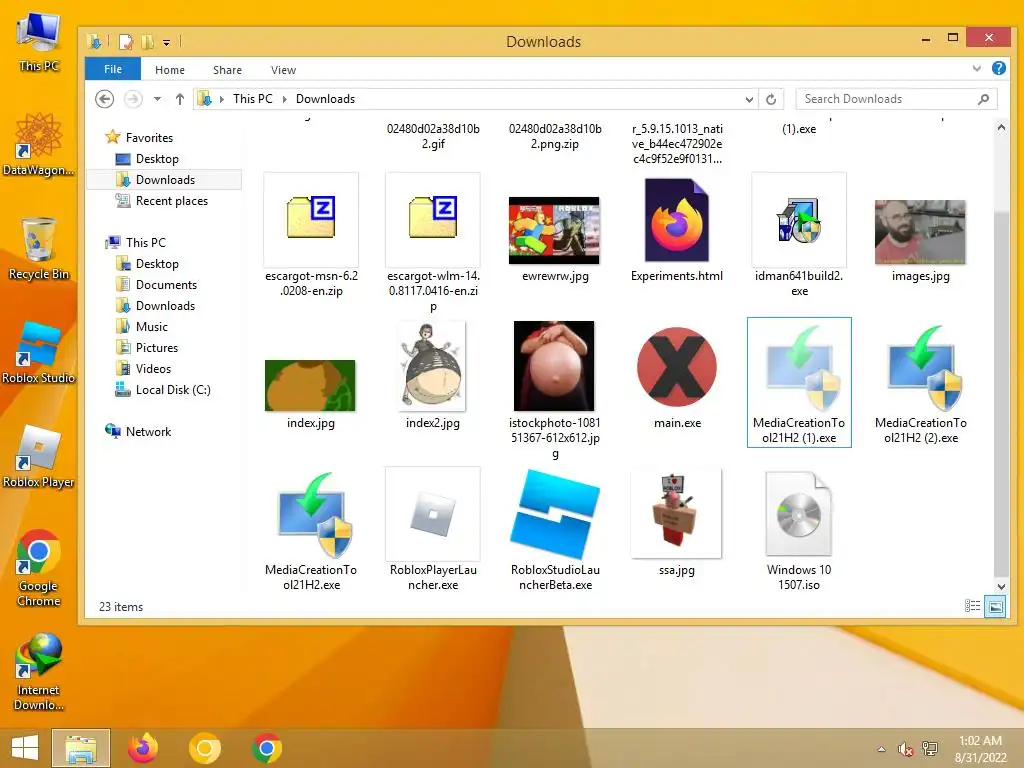The height and width of the screenshot is (768, 1024).
Task: Click the Search Downloads field
Action: 896,99
